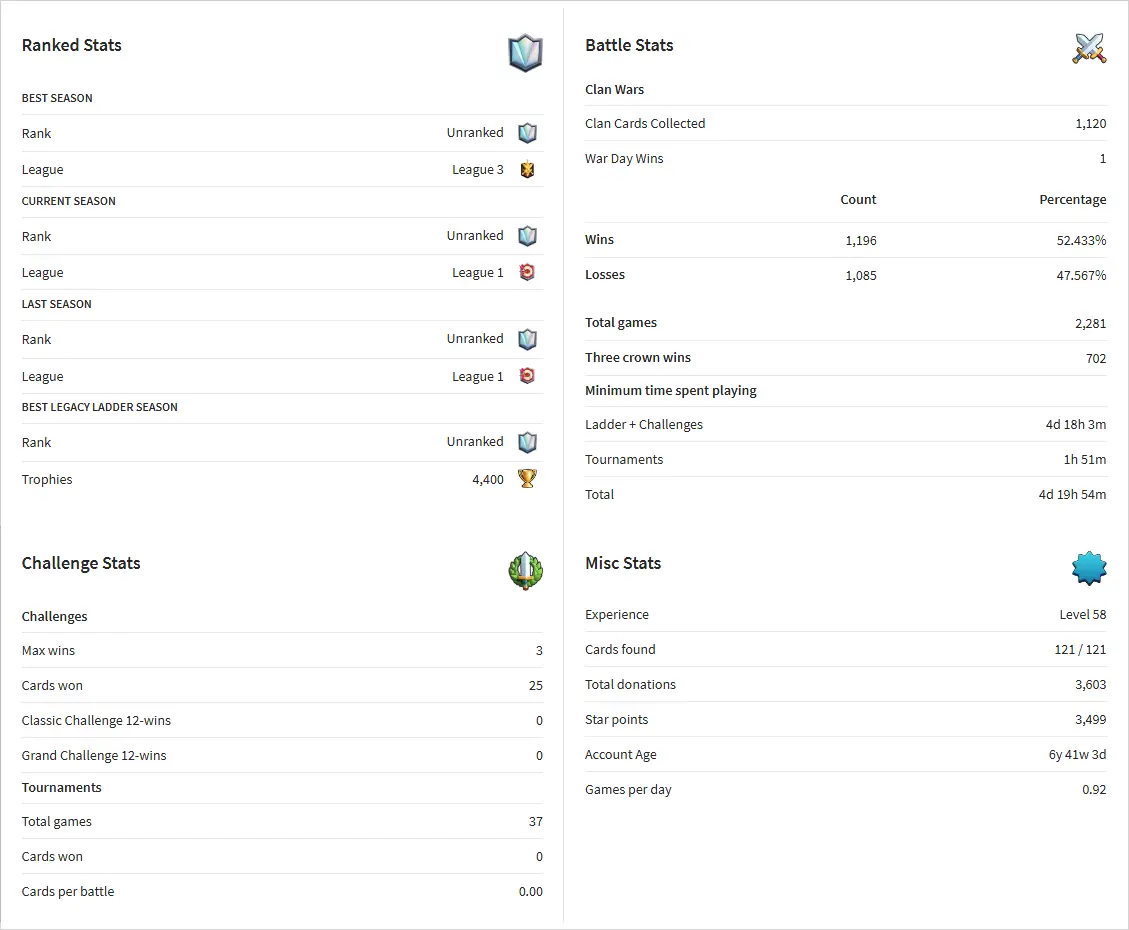
Task: Click the Current Season League 1 badge icon
Action: pyautogui.click(x=527, y=272)
